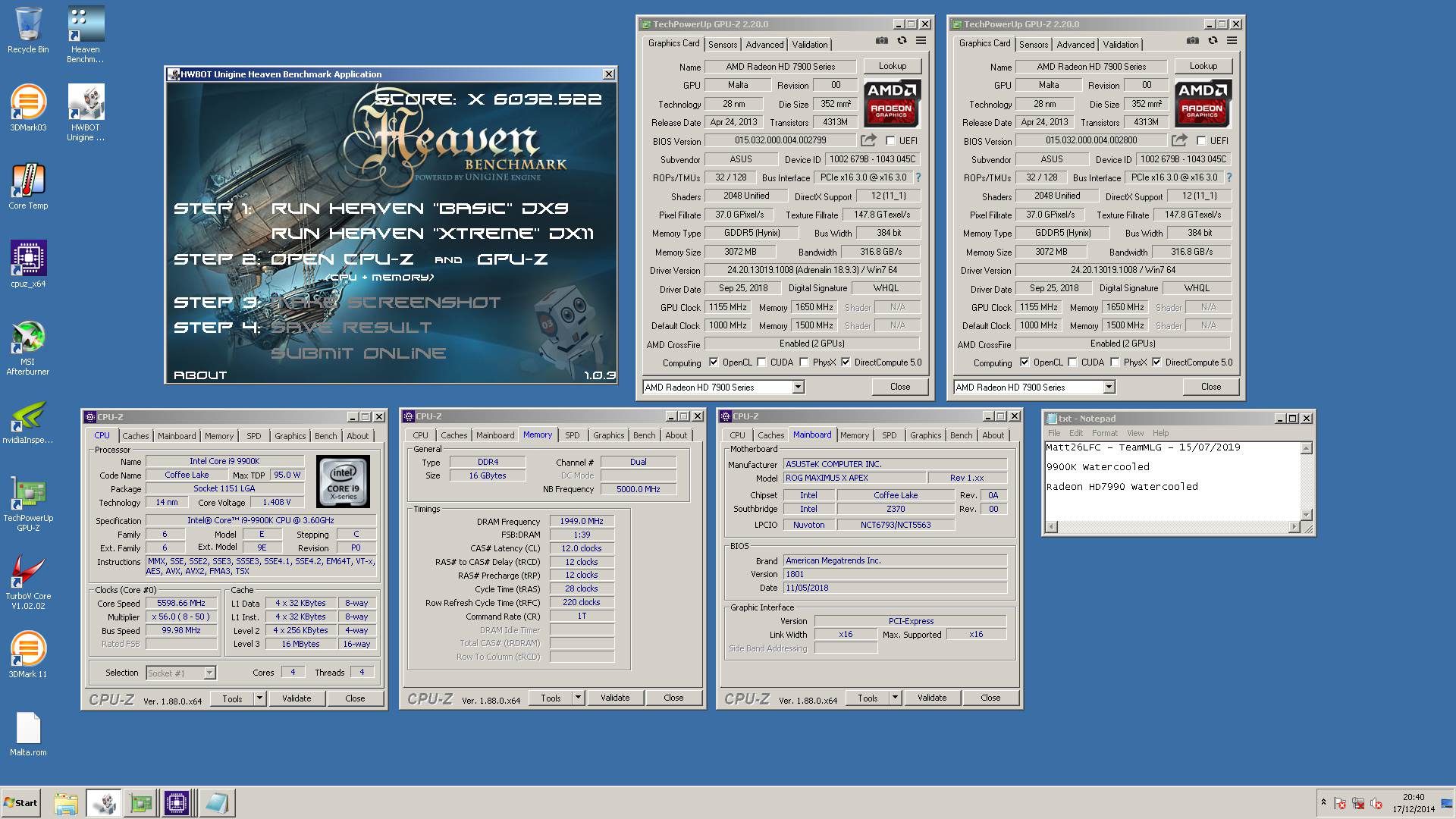Expand GPU selection dropdown in right GPU-Z

coord(1109,388)
